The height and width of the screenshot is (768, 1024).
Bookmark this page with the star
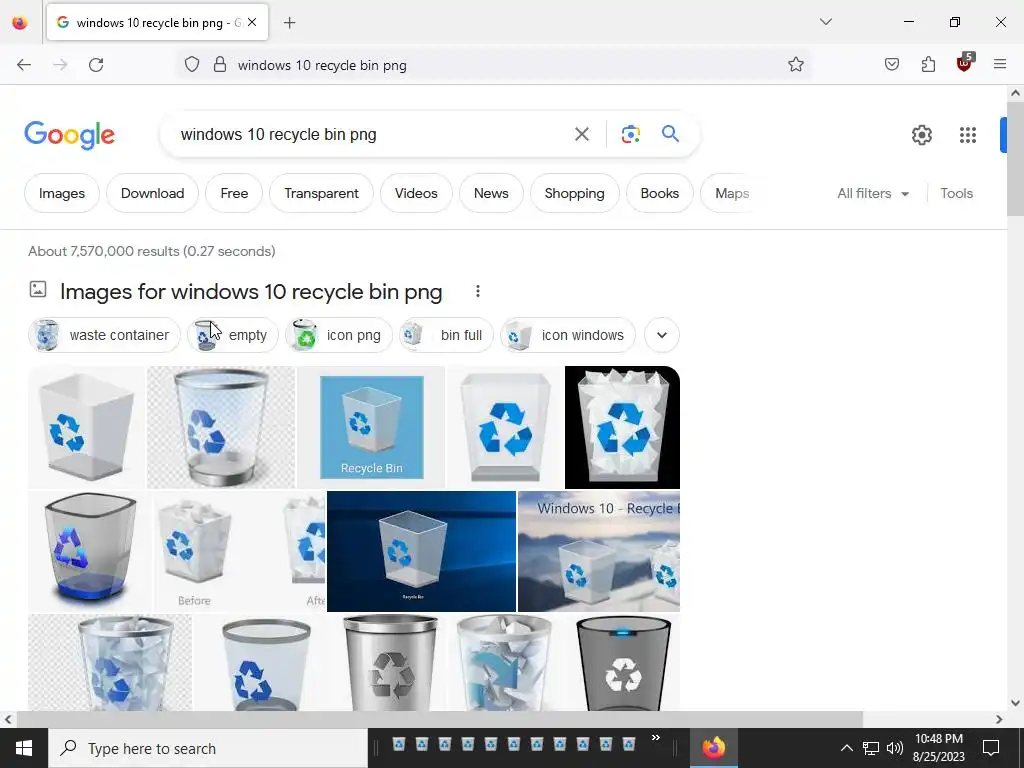pyautogui.click(x=795, y=64)
